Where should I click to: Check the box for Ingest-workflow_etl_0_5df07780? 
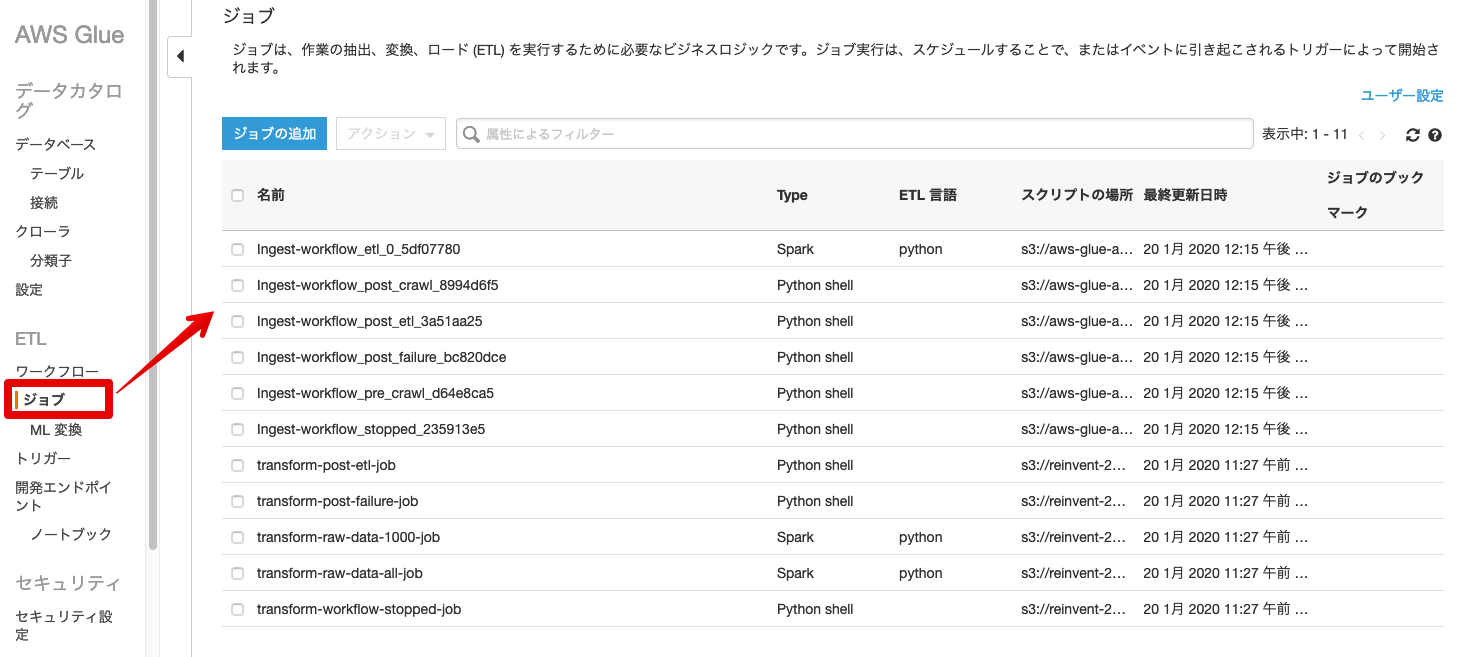pyautogui.click(x=237, y=249)
